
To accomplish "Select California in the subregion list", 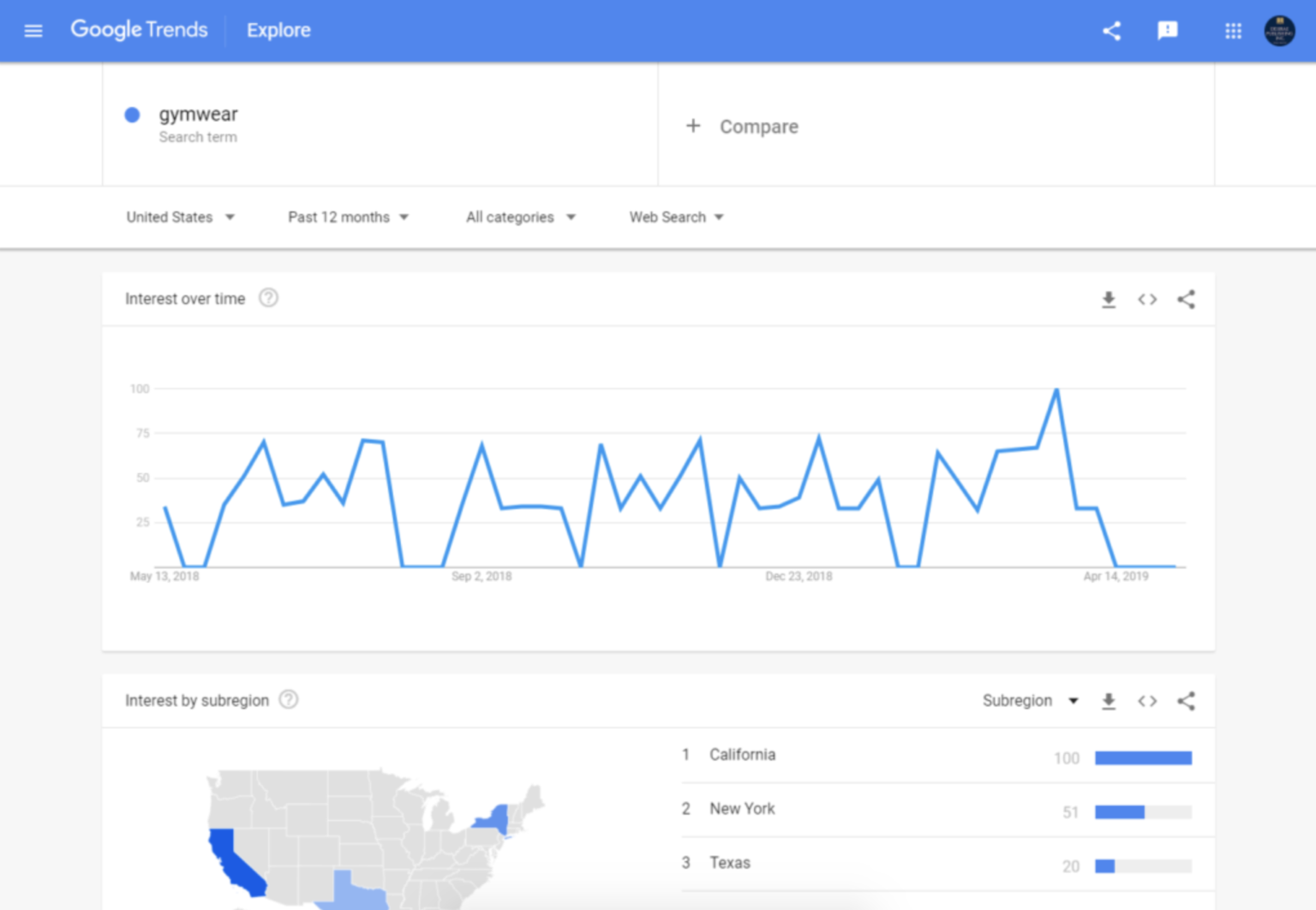I will 742,755.
